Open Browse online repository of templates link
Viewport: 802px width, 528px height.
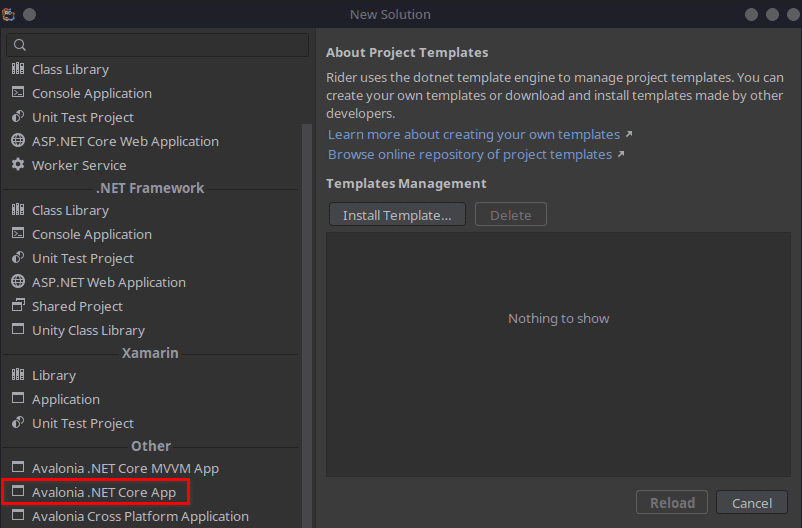point(470,155)
